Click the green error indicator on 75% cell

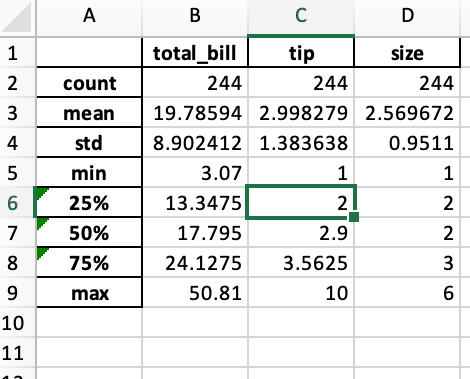41,253
